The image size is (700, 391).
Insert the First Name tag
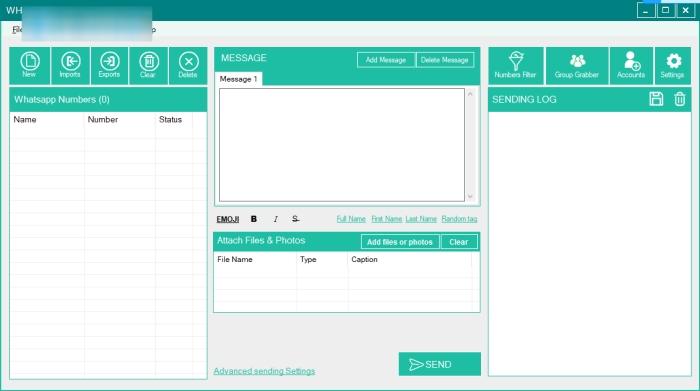[x=387, y=219]
